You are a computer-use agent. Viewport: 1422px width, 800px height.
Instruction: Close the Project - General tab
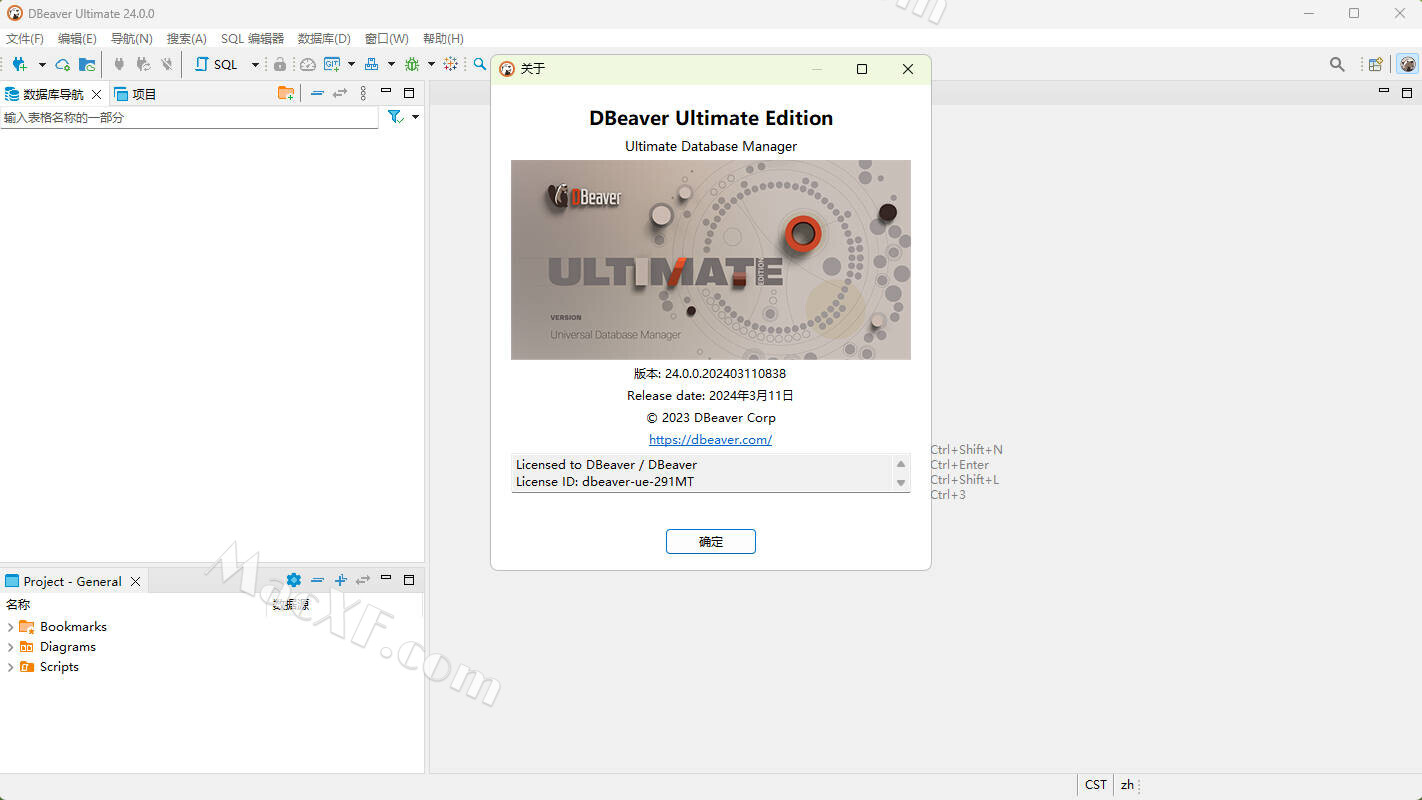(x=135, y=581)
